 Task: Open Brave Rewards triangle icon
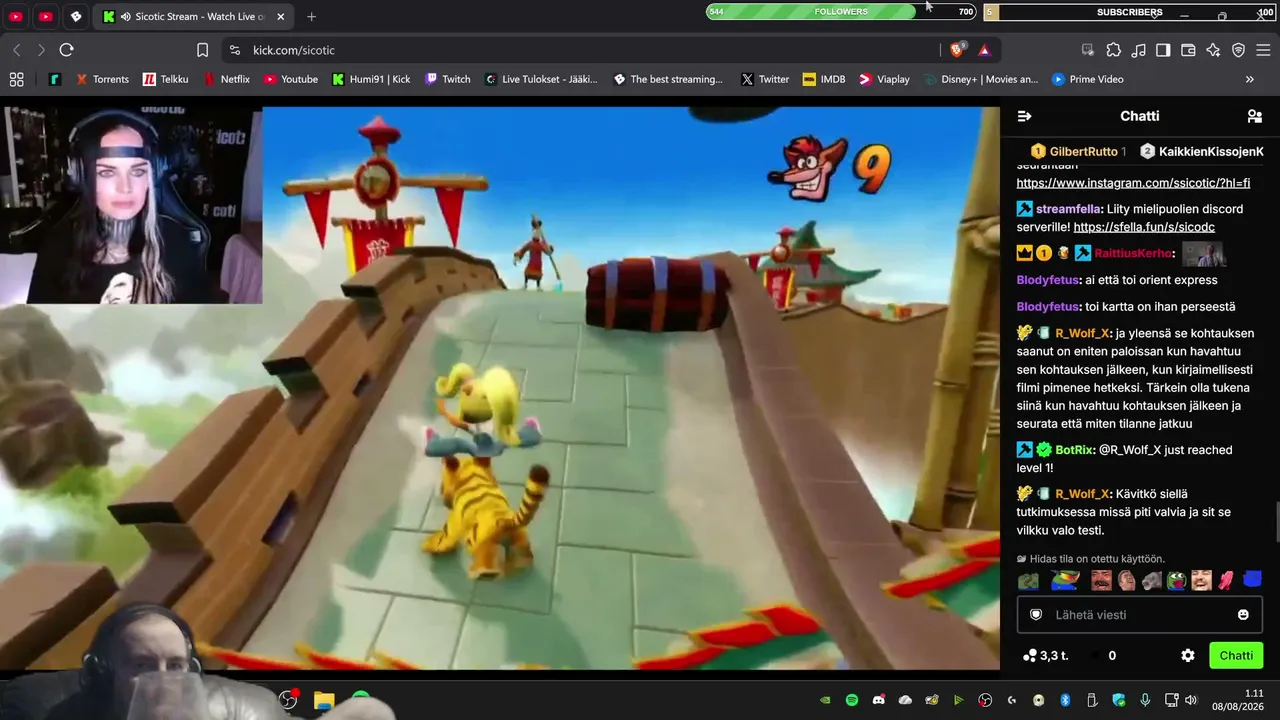984,50
